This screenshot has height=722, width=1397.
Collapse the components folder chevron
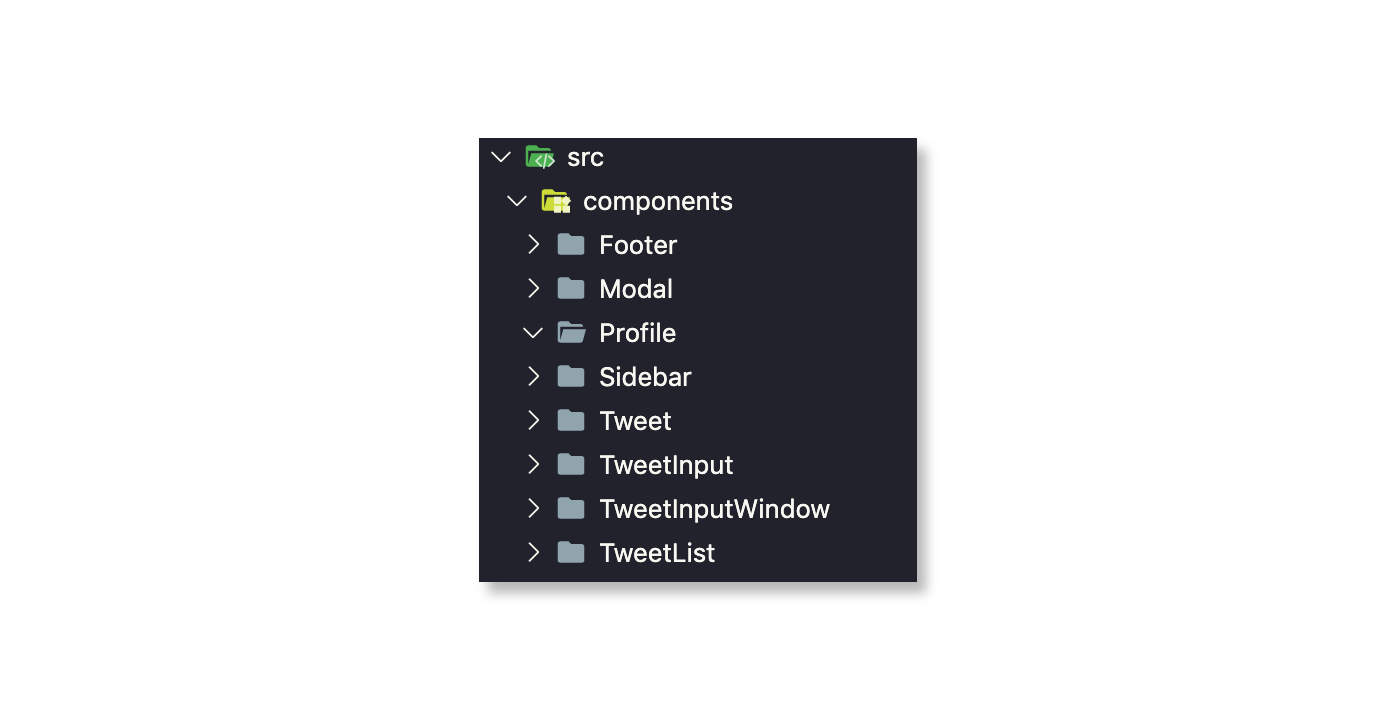[x=517, y=201]
